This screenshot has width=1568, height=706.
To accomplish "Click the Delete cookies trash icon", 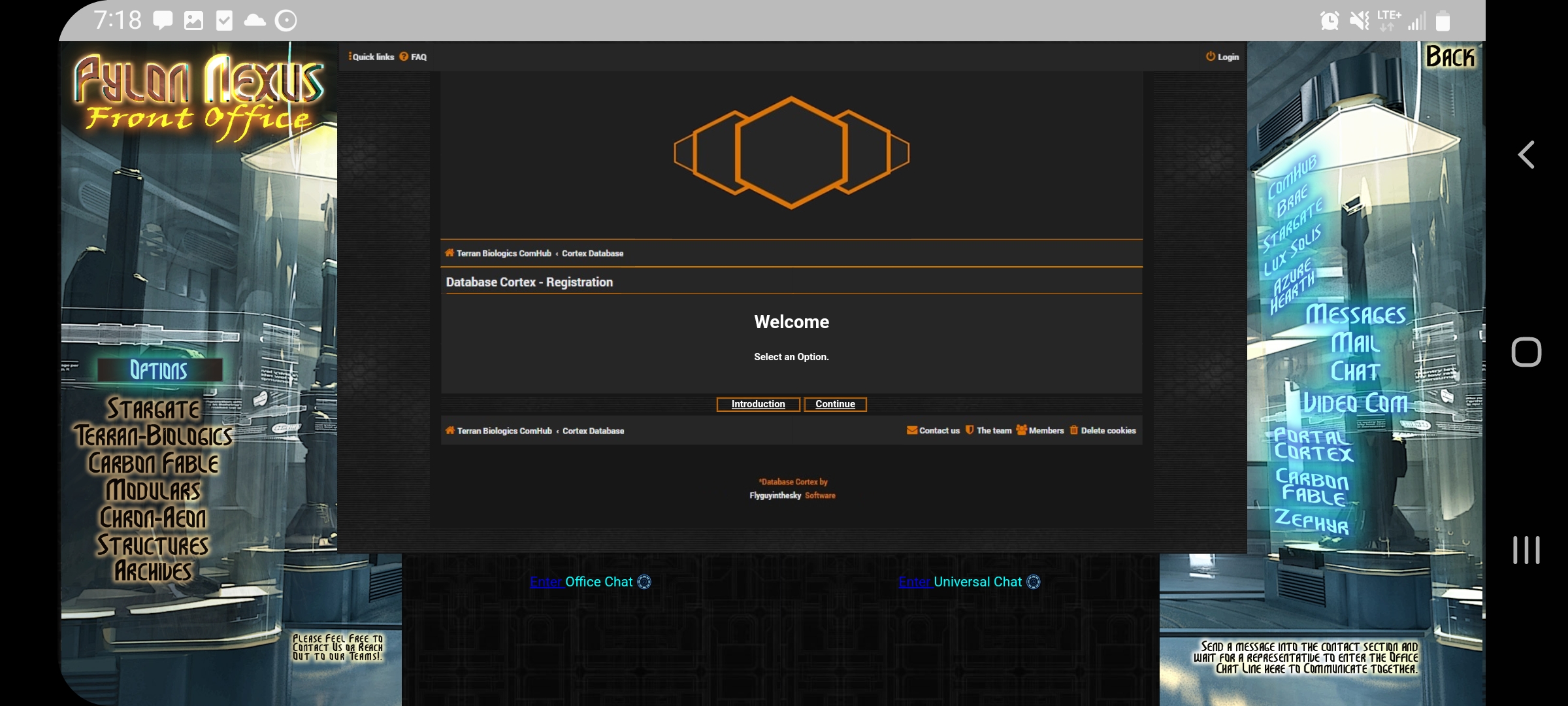I will click(x=1073, y=430).
